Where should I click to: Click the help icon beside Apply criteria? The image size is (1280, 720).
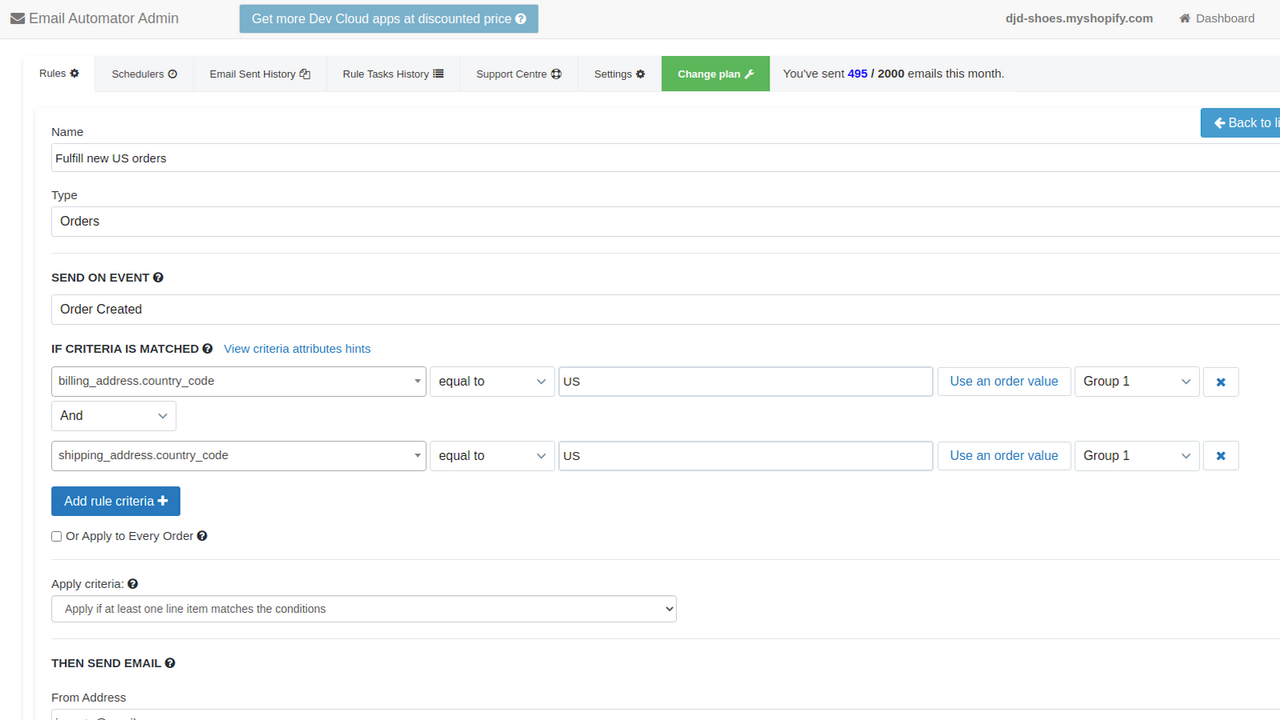click(133, 584)
